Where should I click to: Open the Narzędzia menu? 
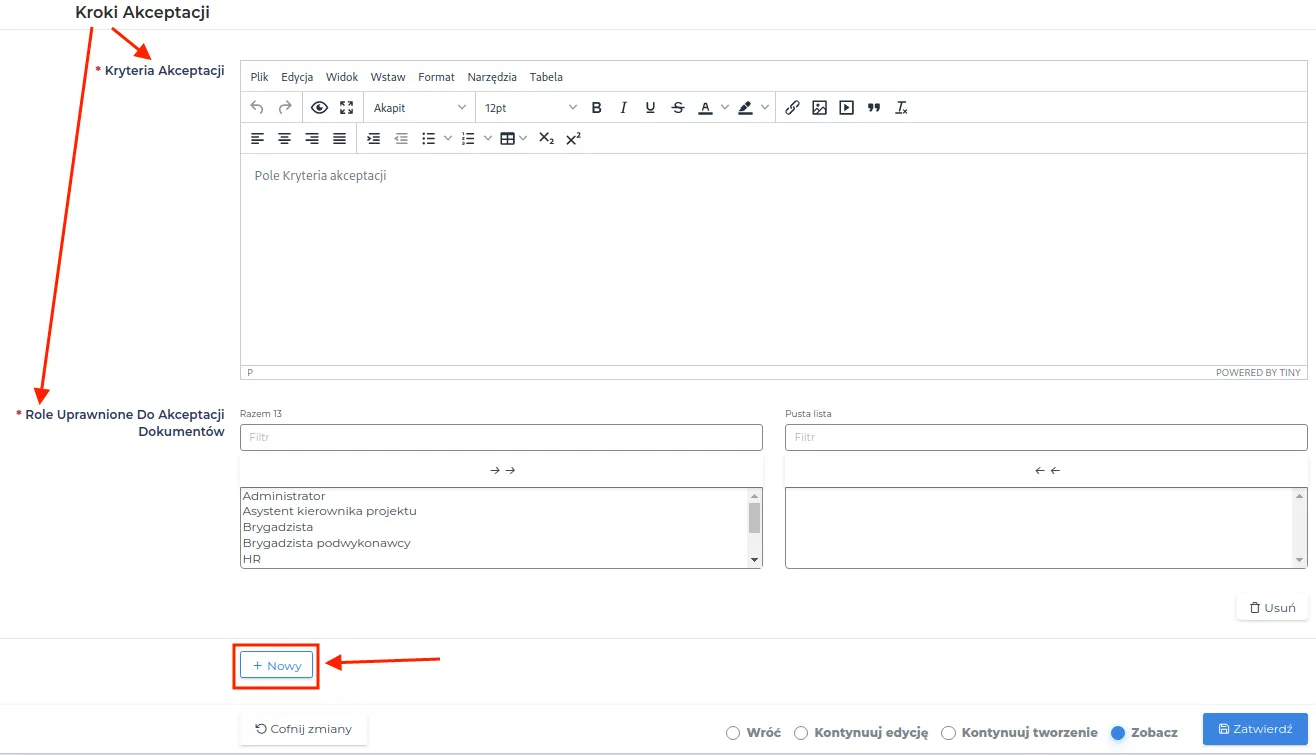492,77
